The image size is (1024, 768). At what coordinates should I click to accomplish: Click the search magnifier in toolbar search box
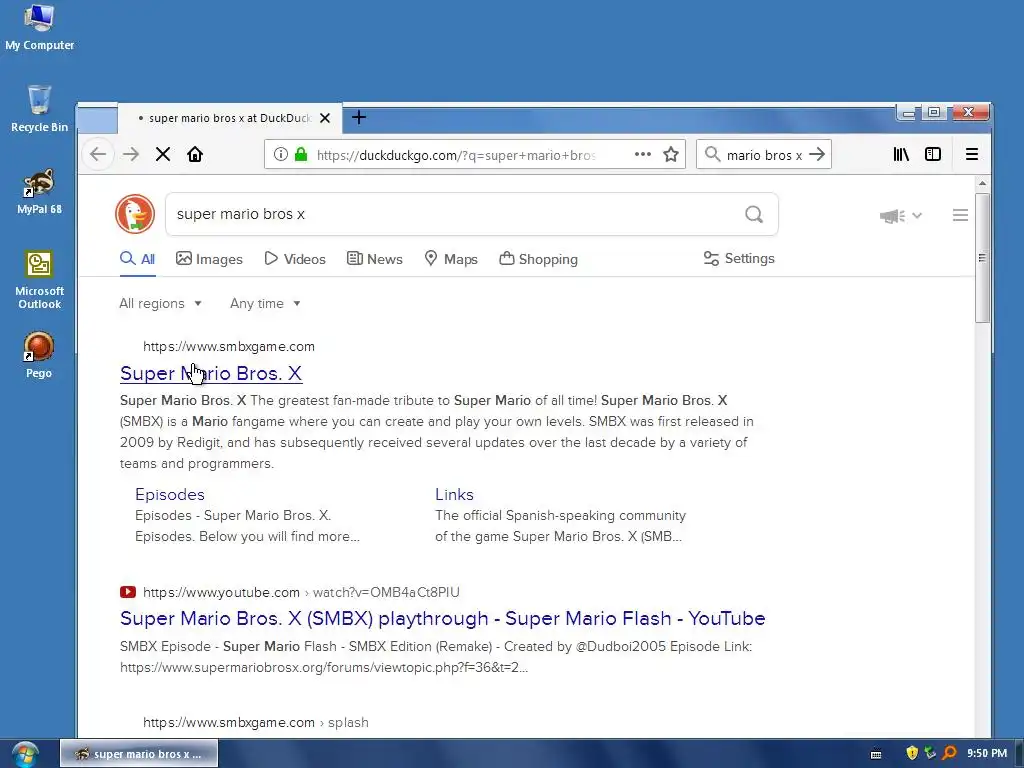pos(712,154)
